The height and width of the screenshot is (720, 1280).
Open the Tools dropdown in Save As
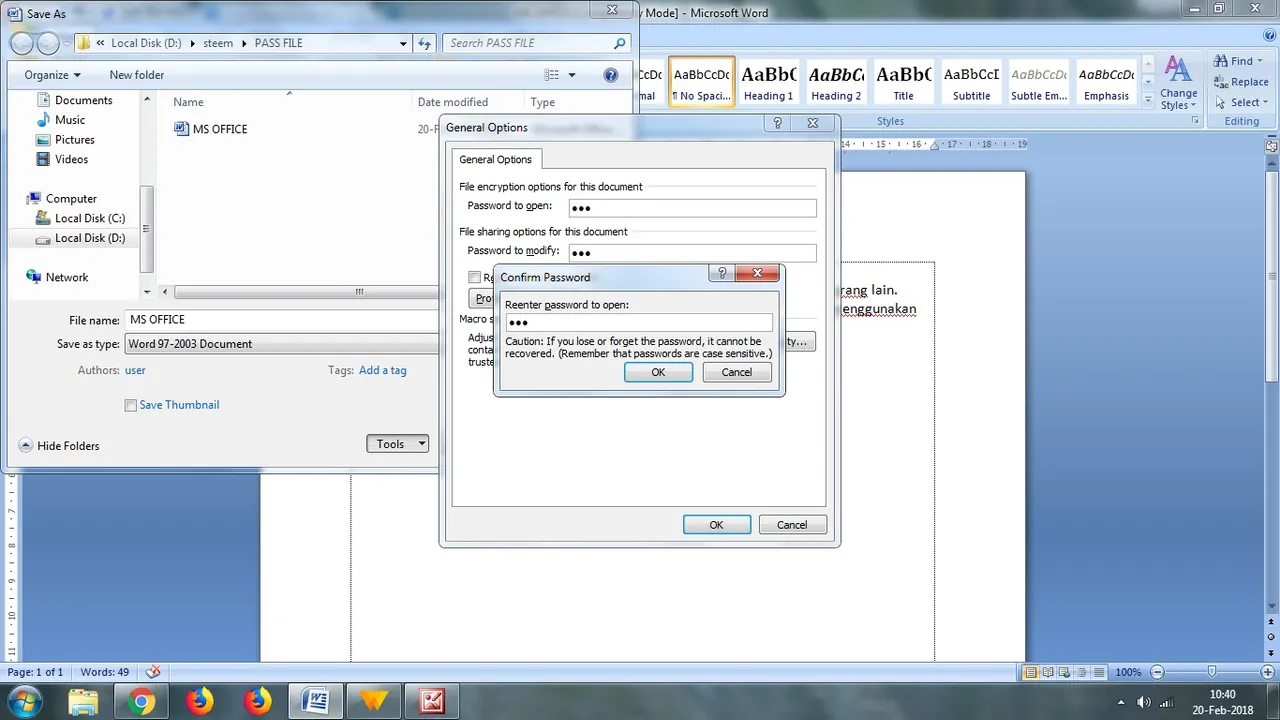[398, 444]
